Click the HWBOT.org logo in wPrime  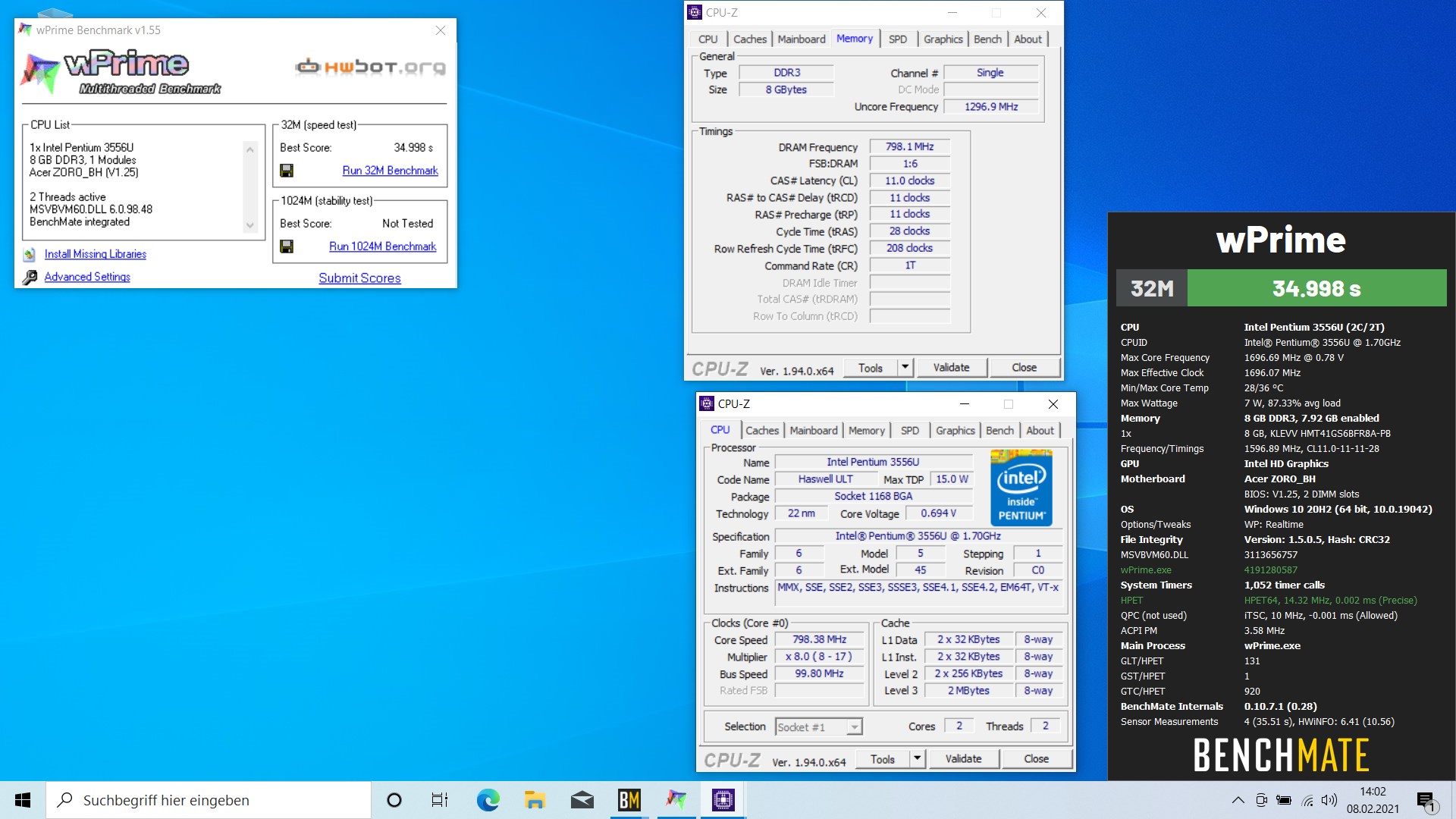click(x=370, y=67)
